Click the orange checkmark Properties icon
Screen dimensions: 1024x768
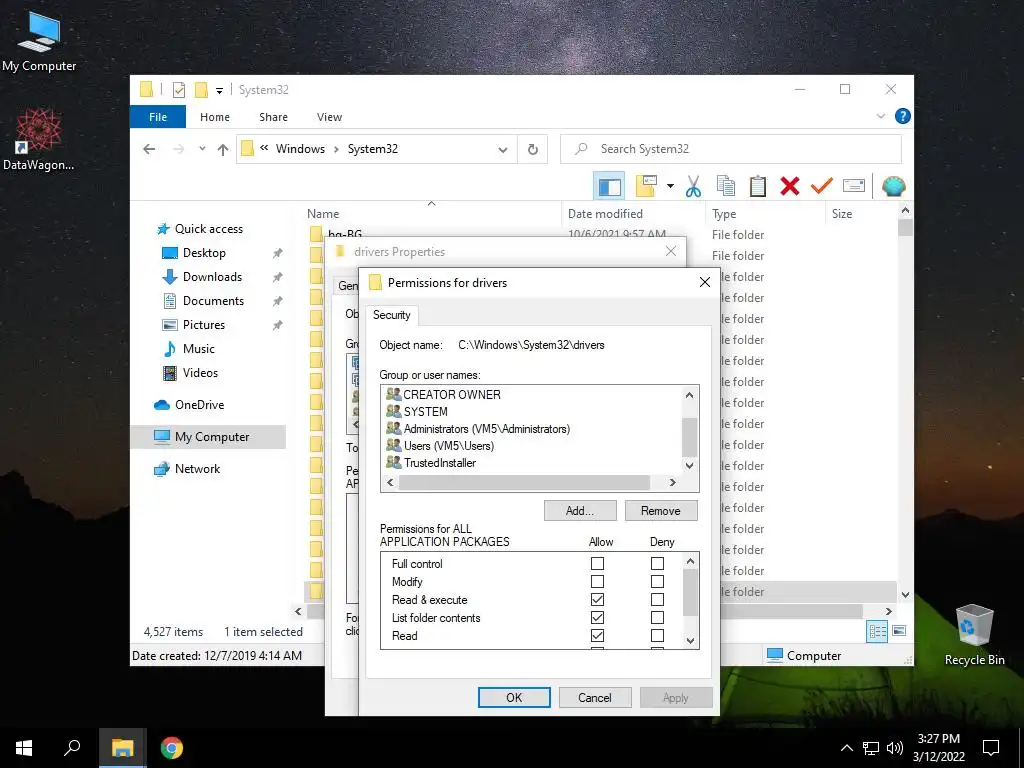click(x=822, y=186)
